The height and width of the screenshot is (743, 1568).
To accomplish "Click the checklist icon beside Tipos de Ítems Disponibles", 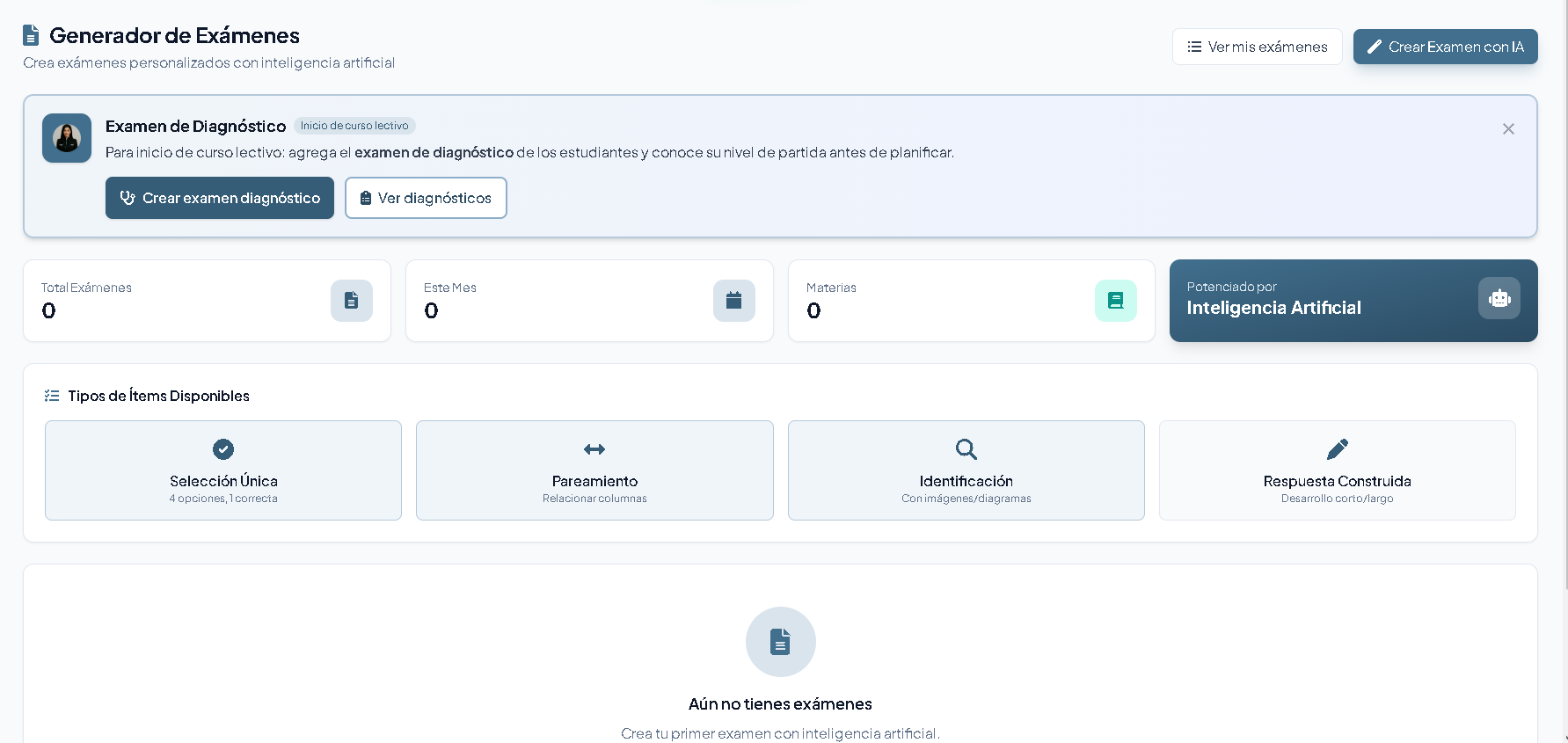I will (52, 396).
